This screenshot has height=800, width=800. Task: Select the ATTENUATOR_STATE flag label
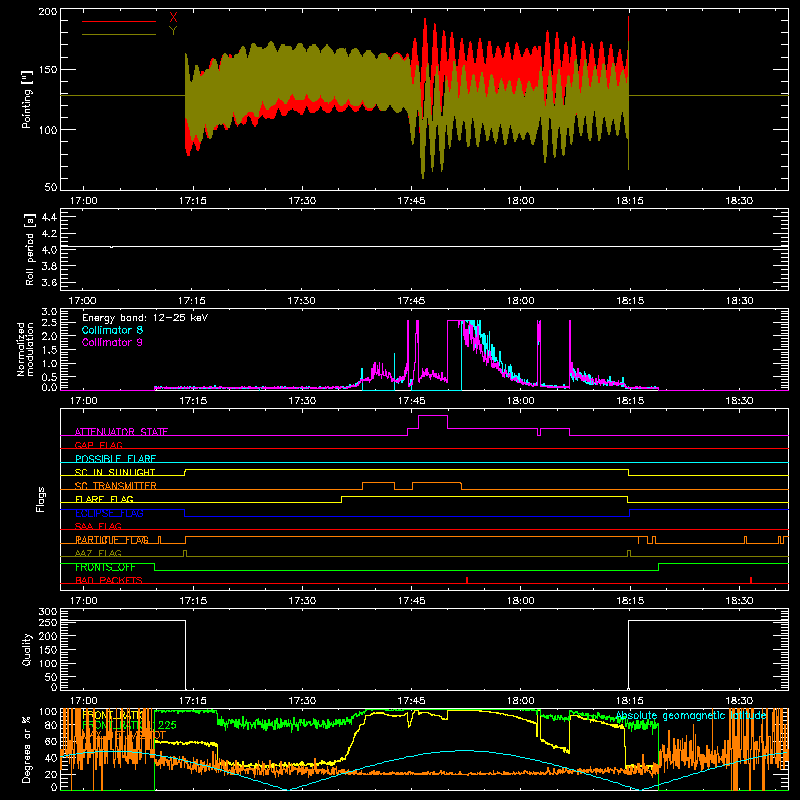point(121,432)
